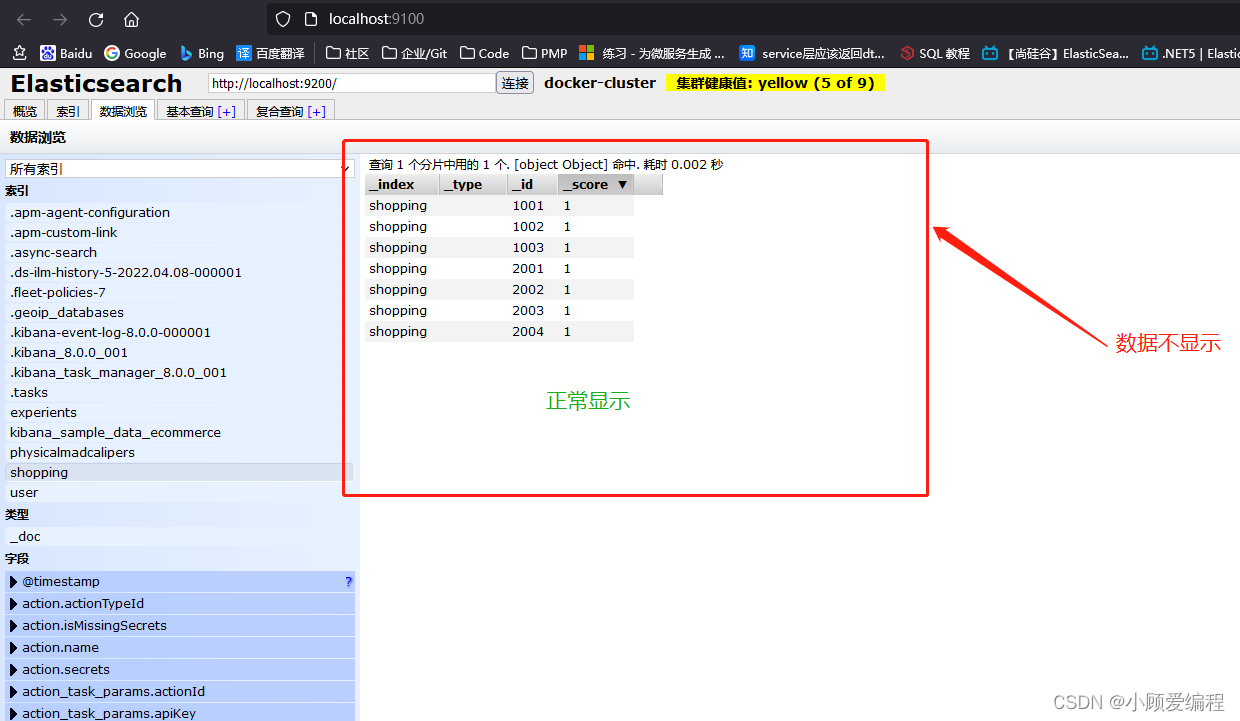Switch to the 基本查询 tab
Viewport: 1240px width, 721px height.
(x=189, y=111)
